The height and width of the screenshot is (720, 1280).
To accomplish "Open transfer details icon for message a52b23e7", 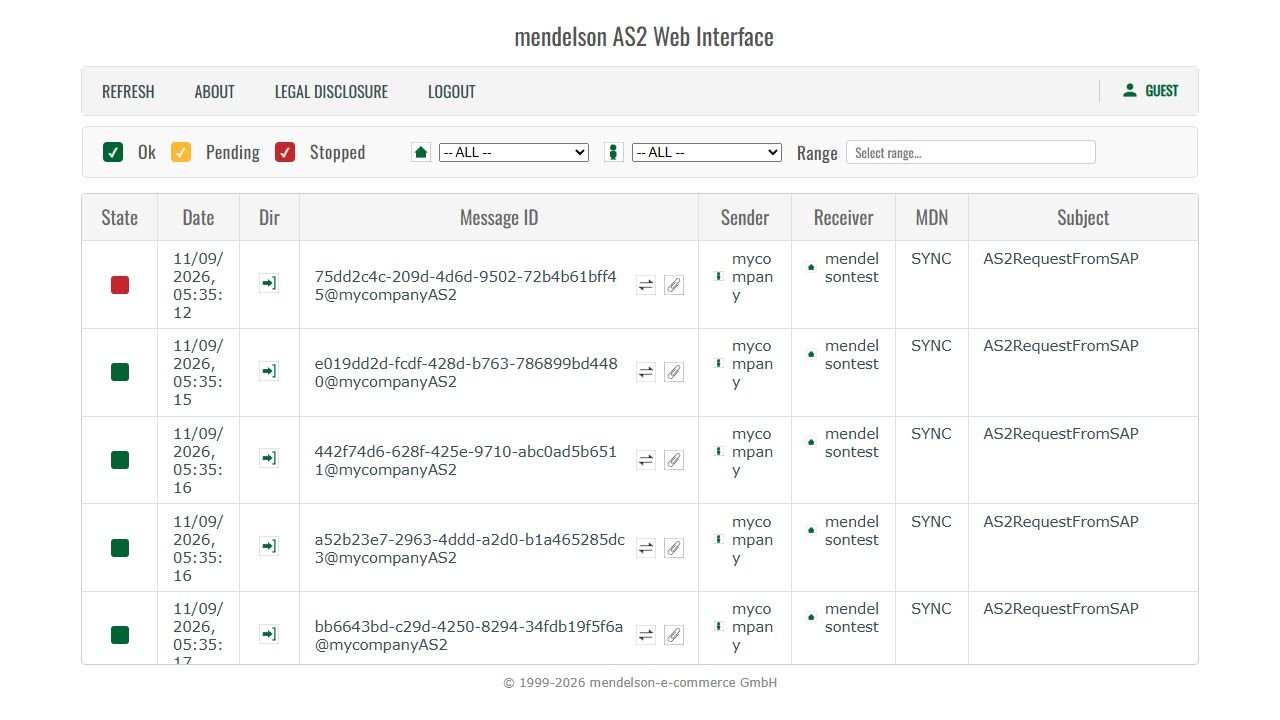I will click(x=646, y=548).
